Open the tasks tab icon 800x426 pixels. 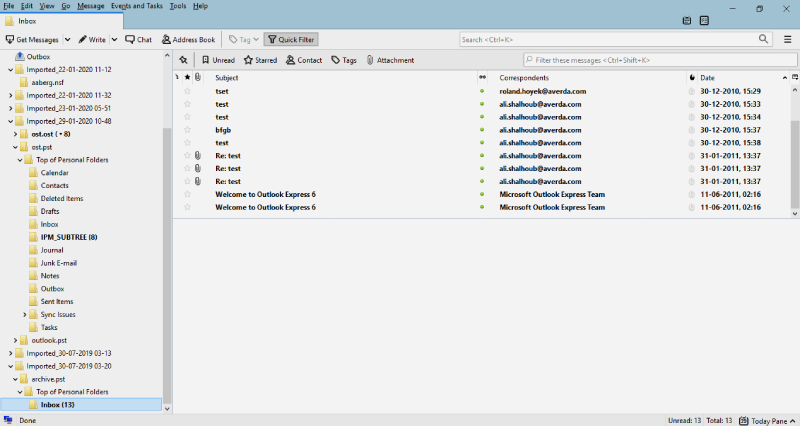[x=705, y=20]
